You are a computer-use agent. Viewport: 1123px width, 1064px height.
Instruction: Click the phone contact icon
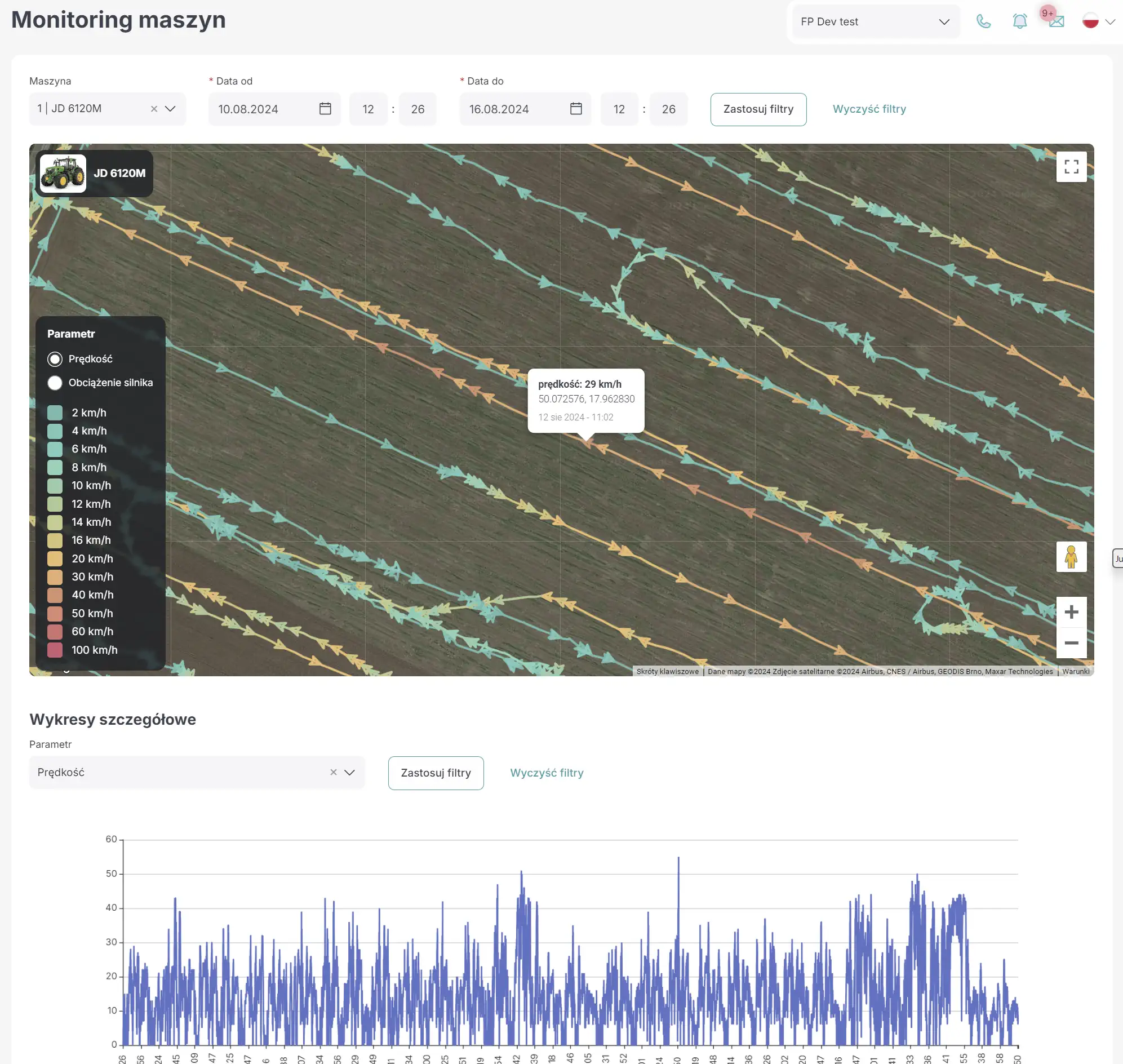(983, 21)
